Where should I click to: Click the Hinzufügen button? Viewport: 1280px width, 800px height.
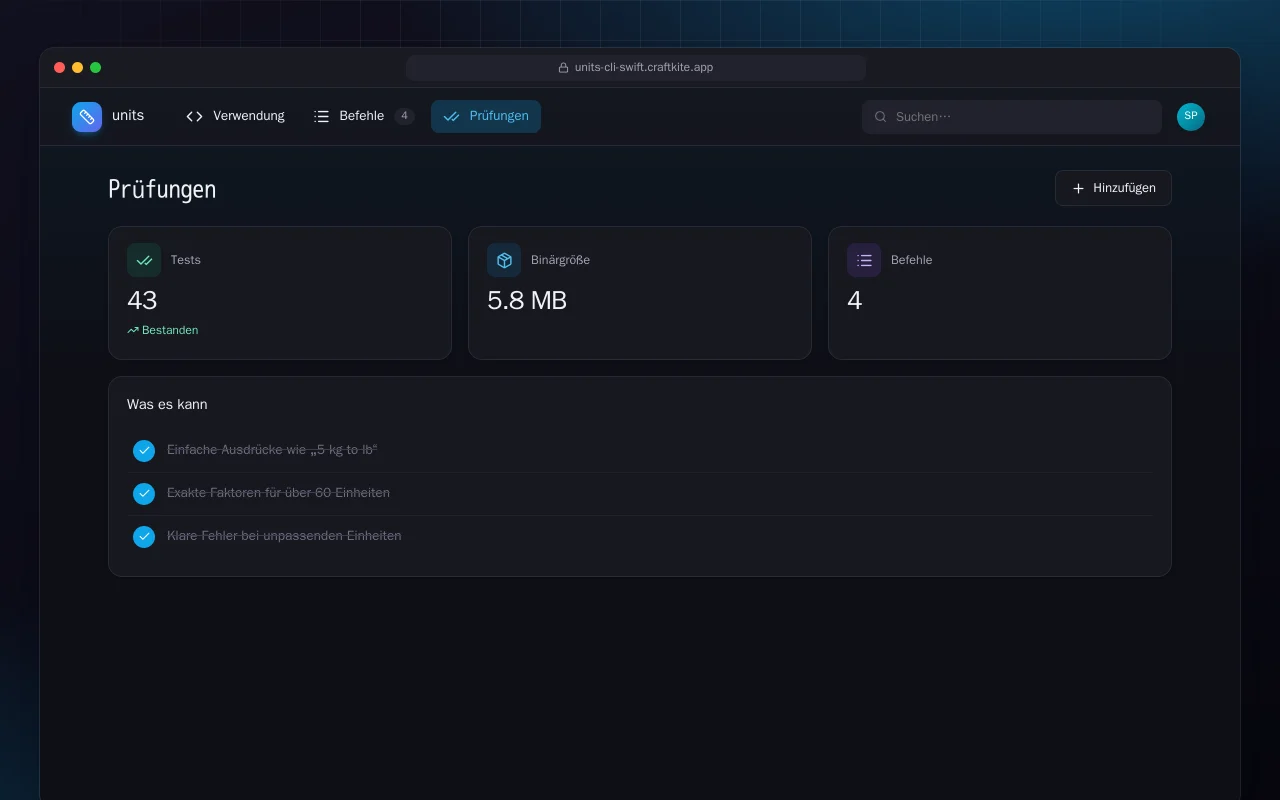(1113, 188)
